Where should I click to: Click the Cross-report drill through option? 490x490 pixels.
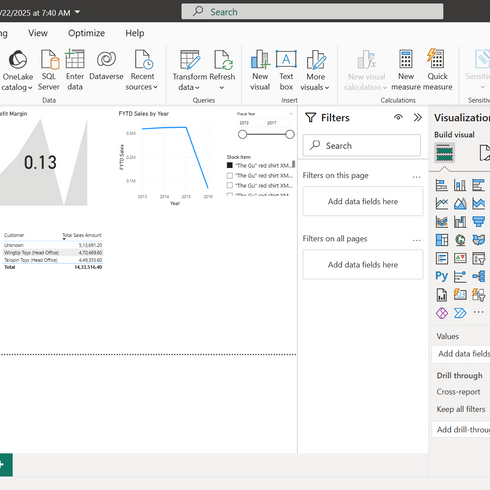point(458,392)
